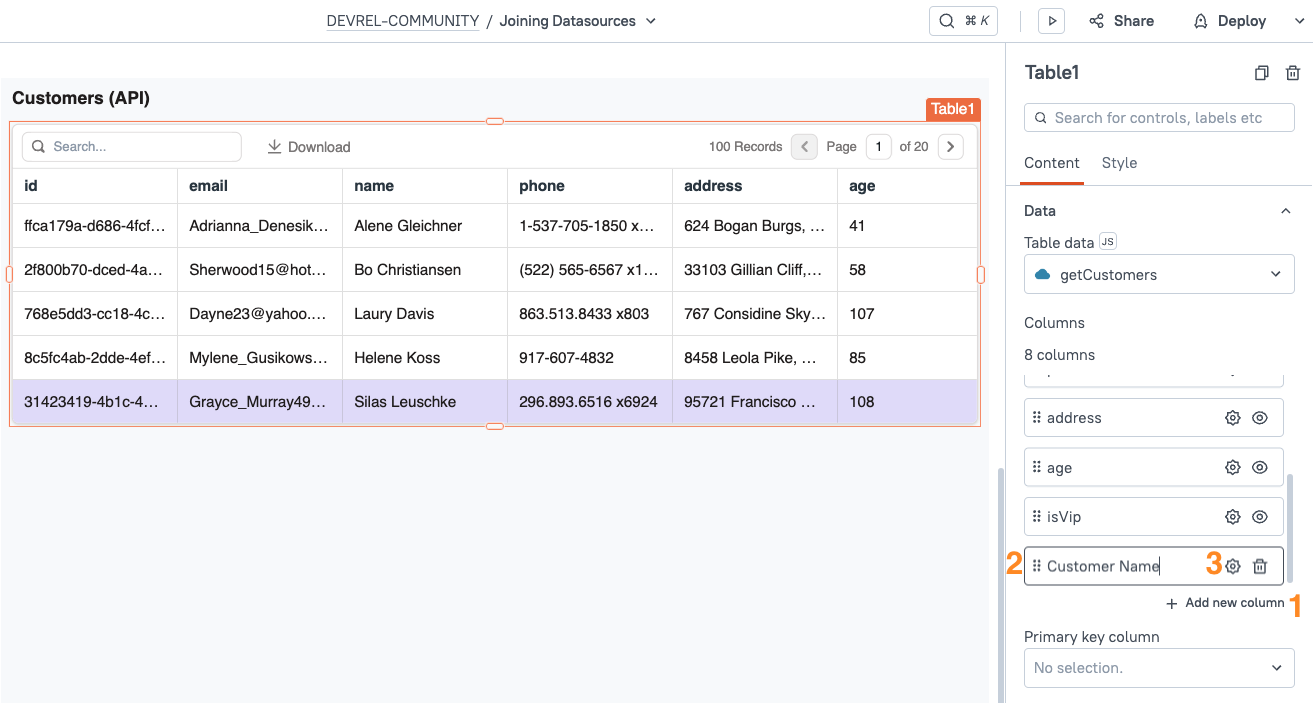1313x703 pixels.
Task: Open the getCustomers data source dropdown
Action: point(1158,273)
